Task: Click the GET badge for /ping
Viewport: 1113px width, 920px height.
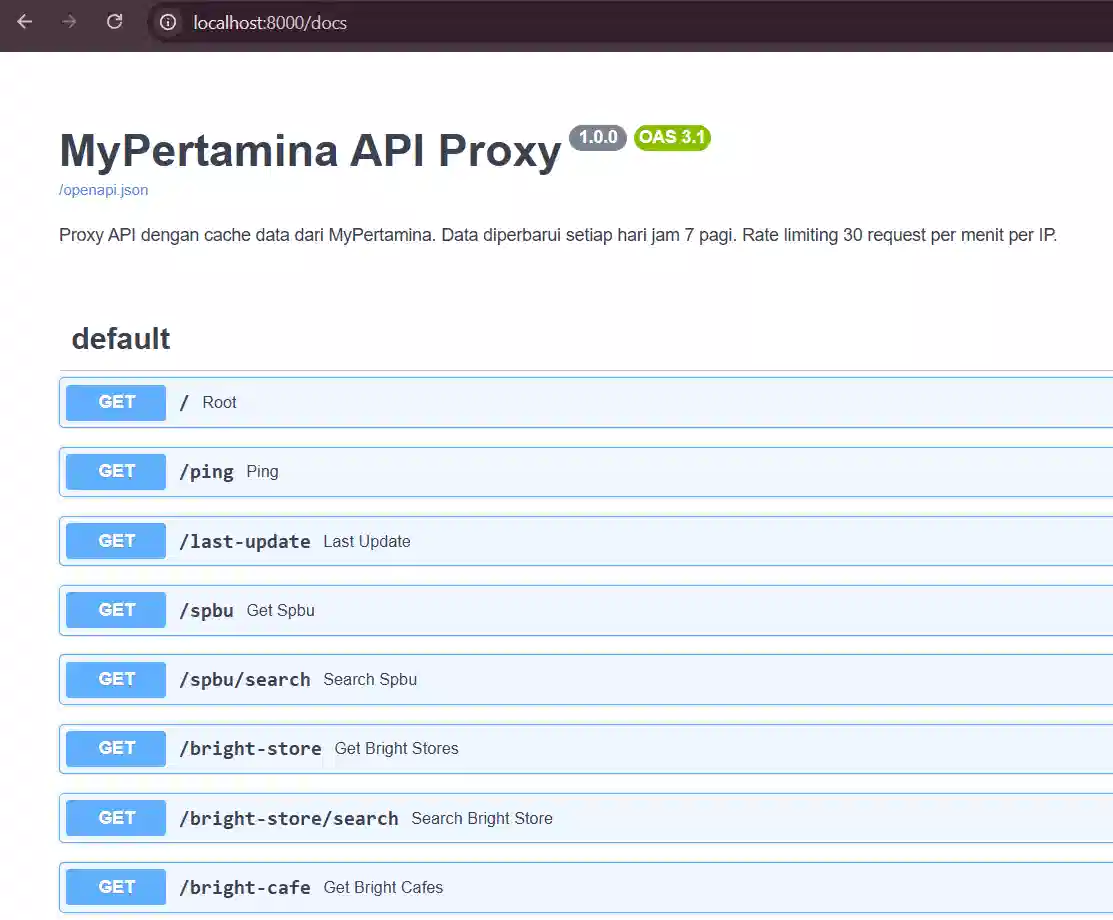Action: [116, 471]
